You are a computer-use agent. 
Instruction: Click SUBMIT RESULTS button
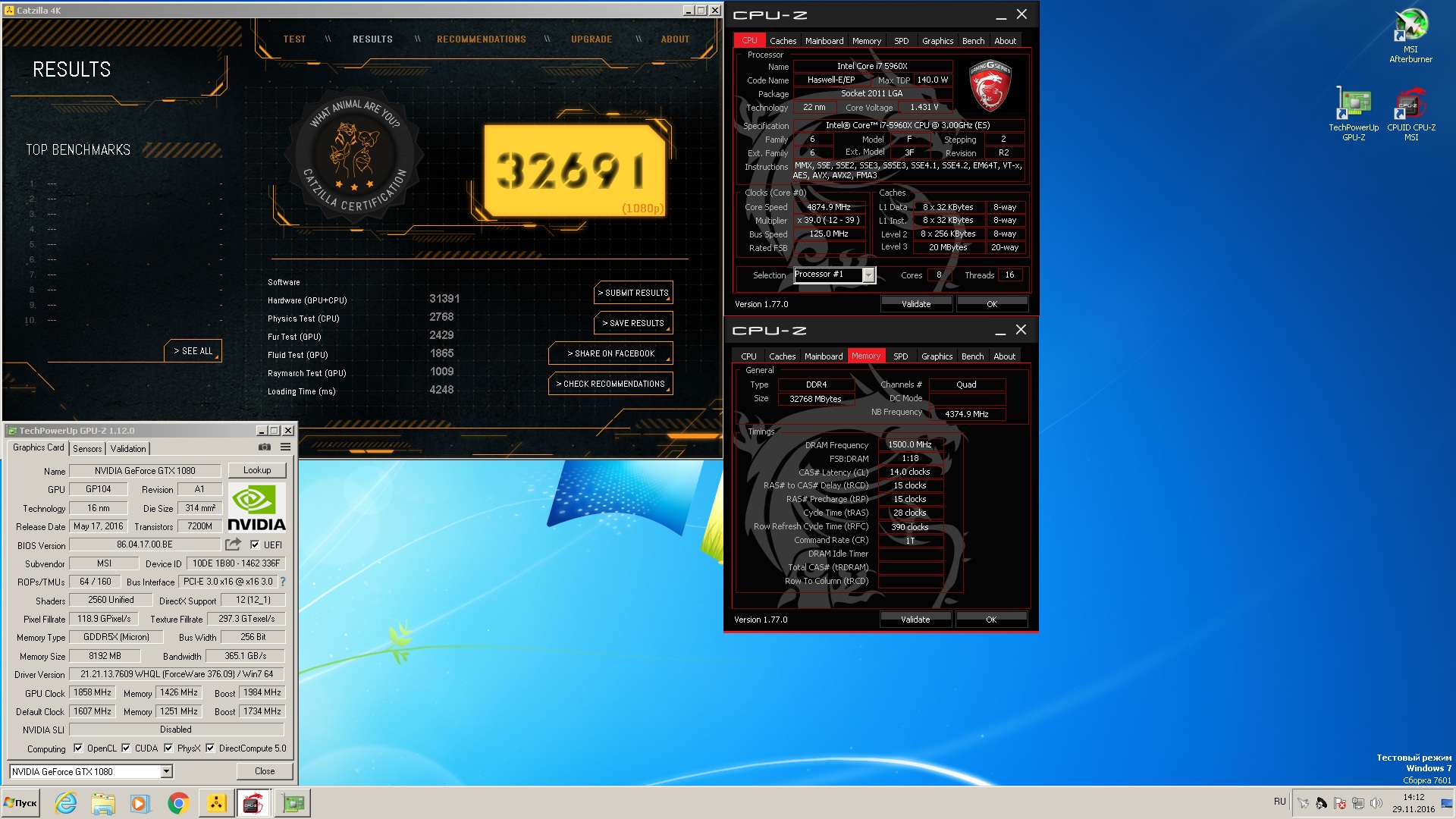tap(633, 293)
